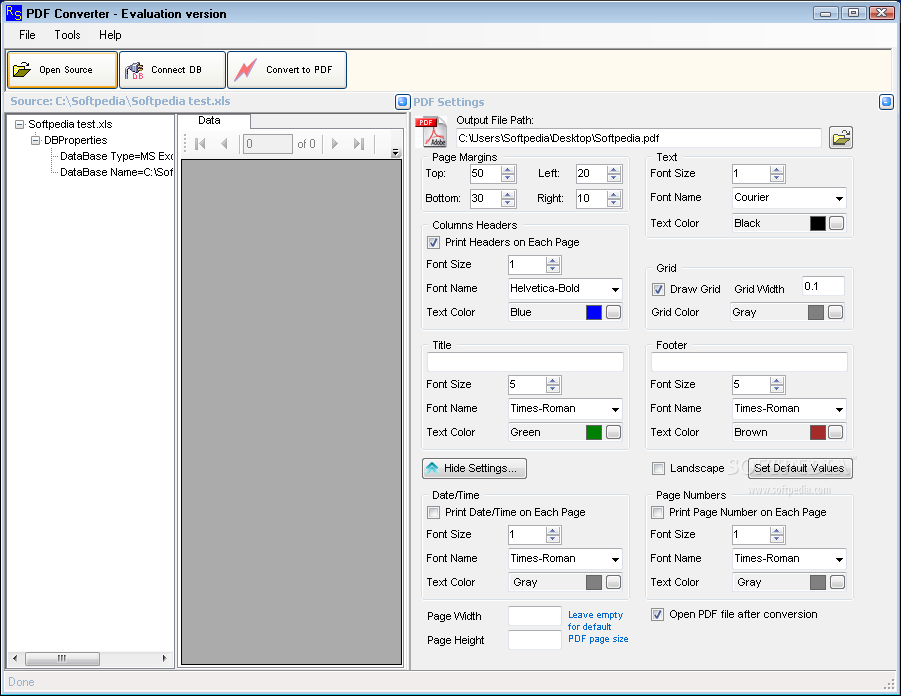
Task: Click the blue PDF Settings panel icon
Action: [x=886, y=102]
